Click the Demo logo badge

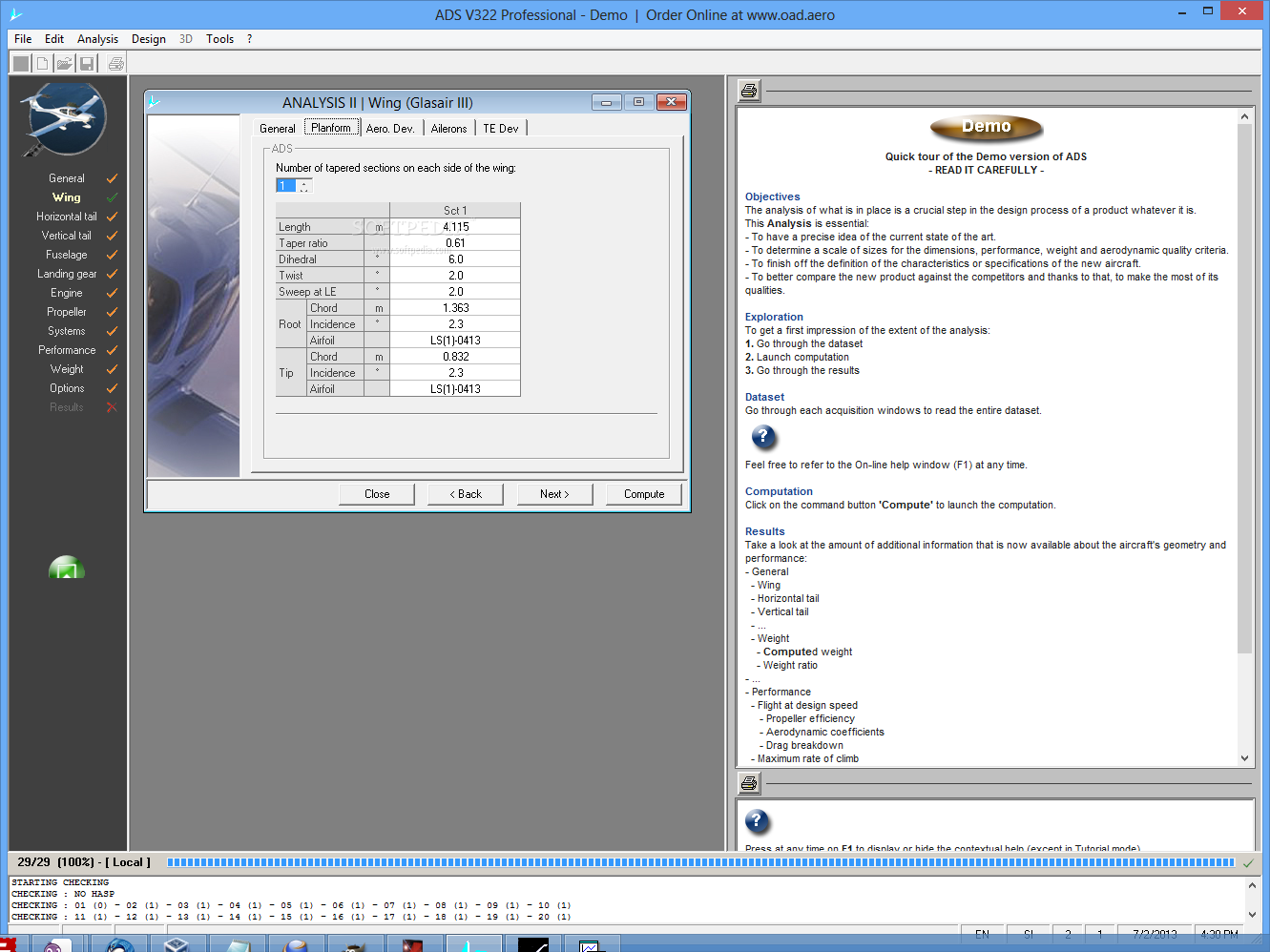coord(986,127)
